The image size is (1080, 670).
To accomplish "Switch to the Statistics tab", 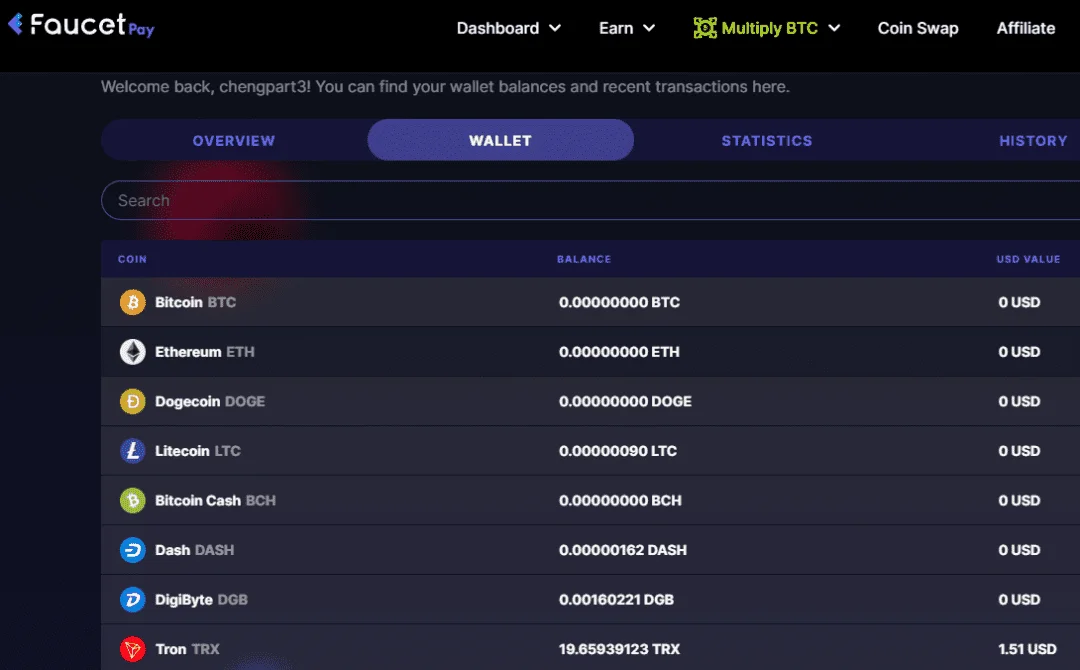I will pos(767,140).
